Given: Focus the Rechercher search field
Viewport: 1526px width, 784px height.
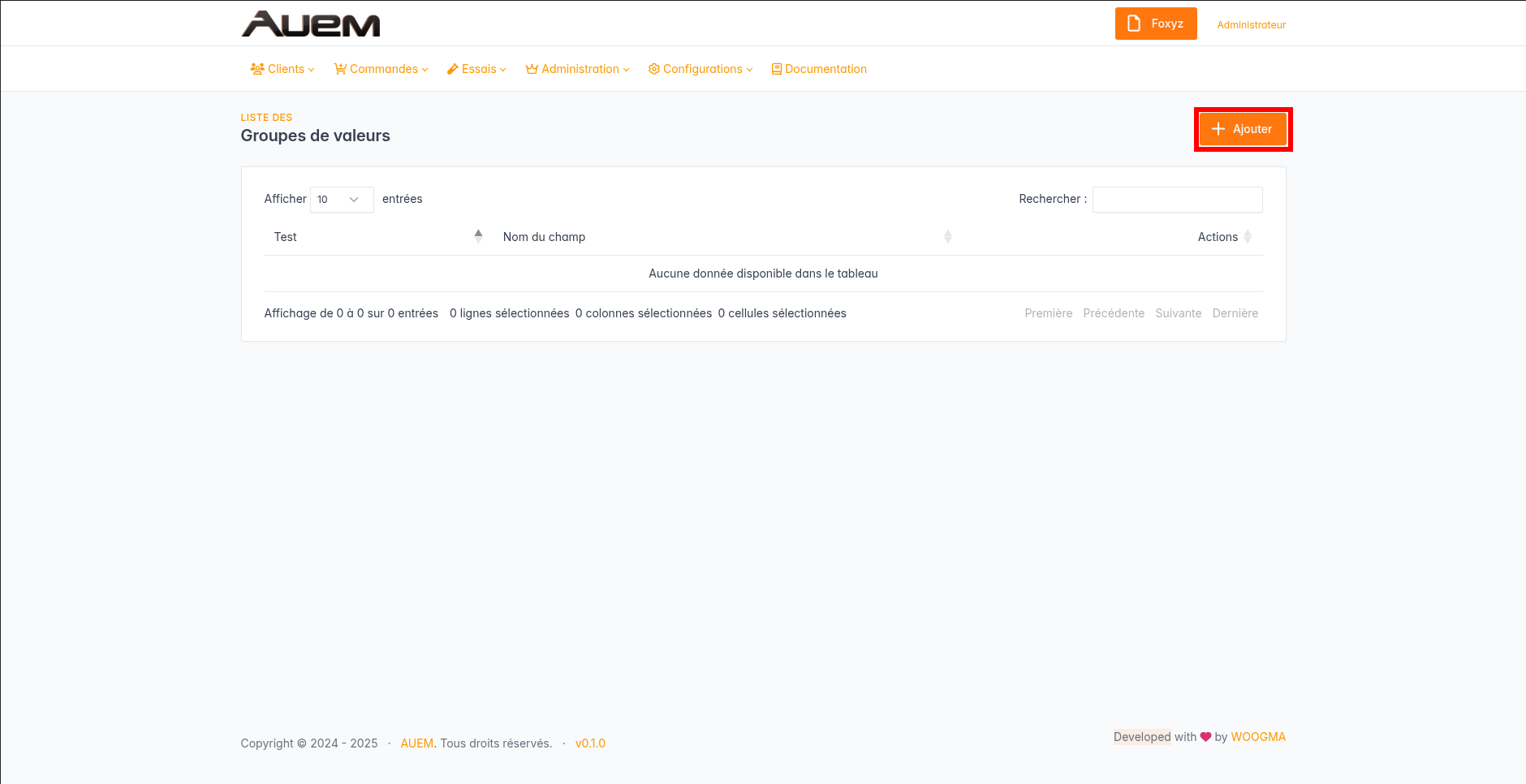Looking at the screenshot, I should [1177, 200].
